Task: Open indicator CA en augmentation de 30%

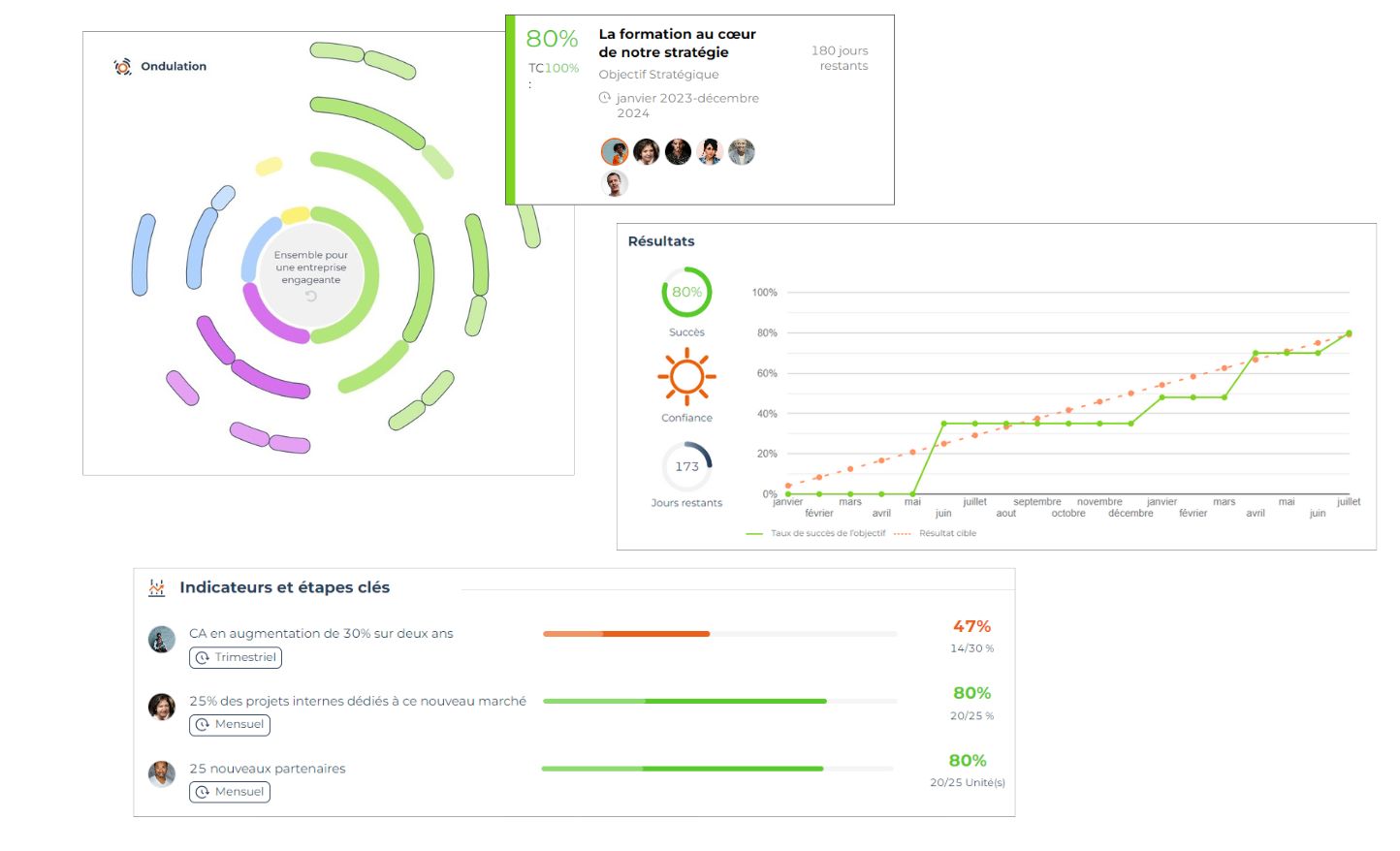Action: (x=321, y=633)
